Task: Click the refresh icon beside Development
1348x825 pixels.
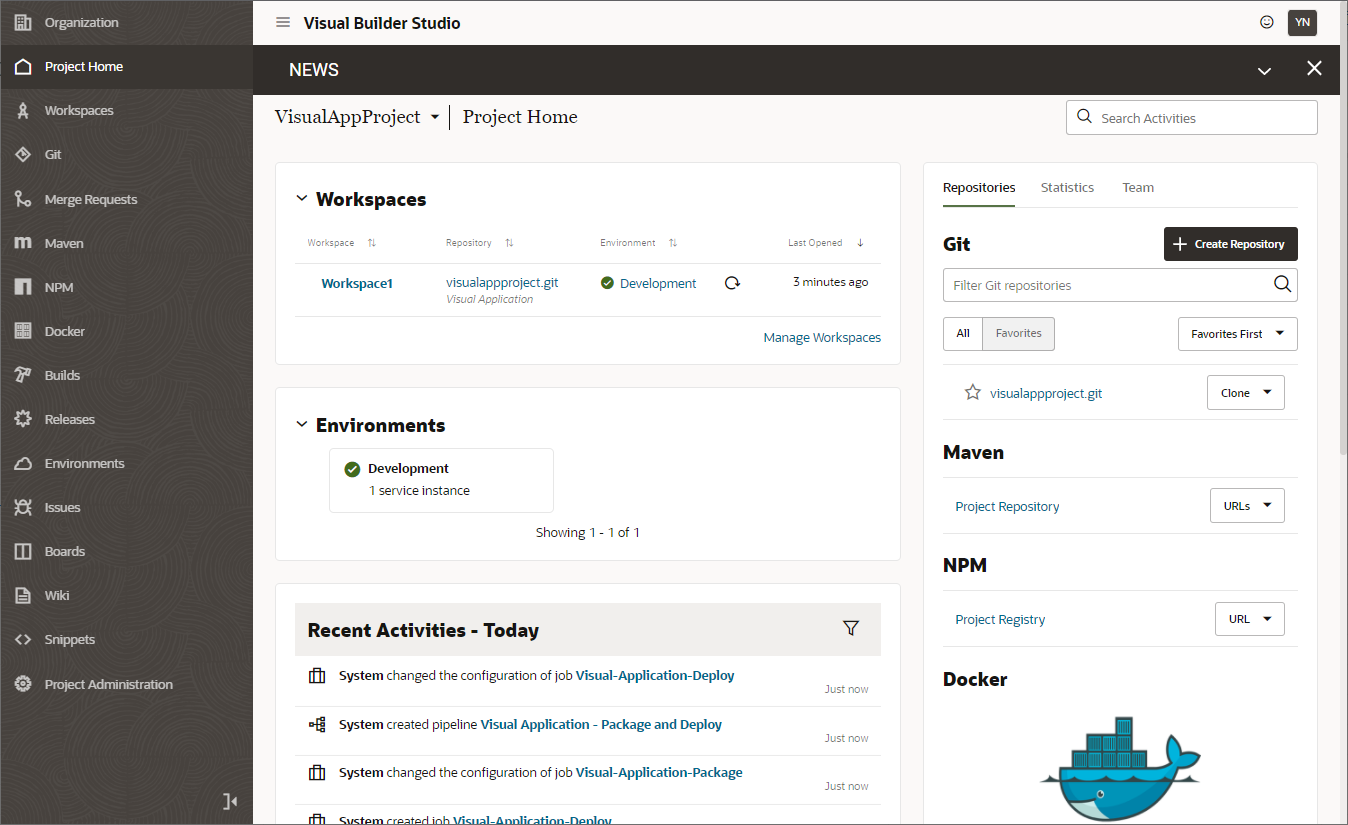Action: [x=732, y=283]
